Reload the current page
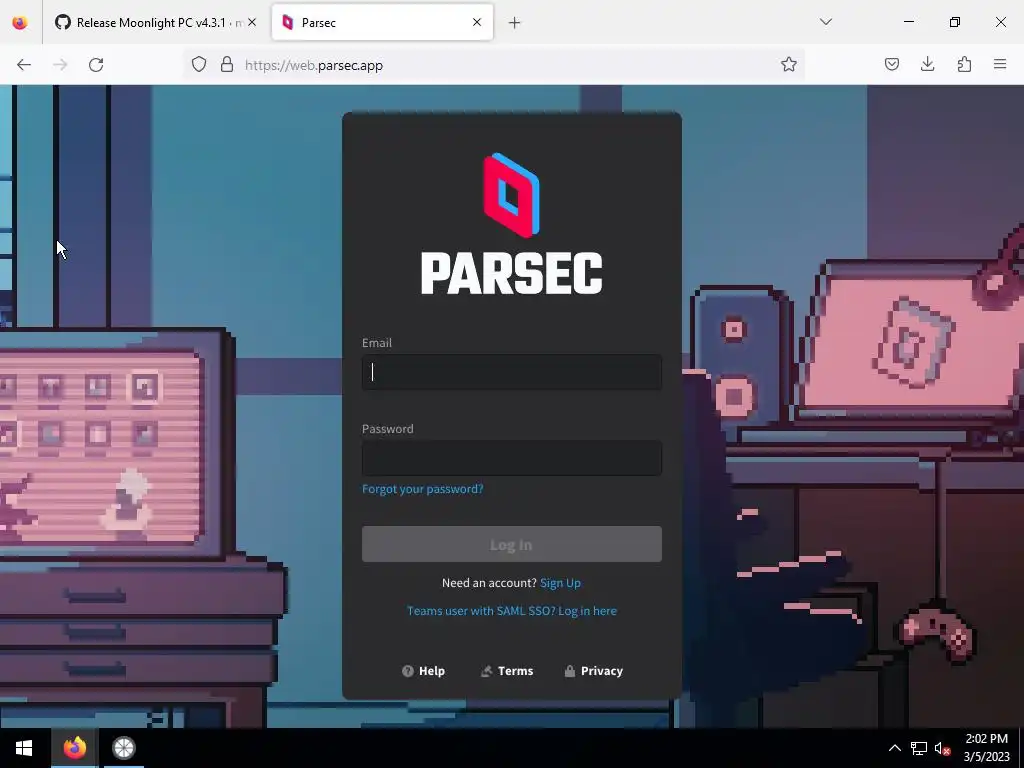This screenshot has width=1024, height=768. (x=96, y=65)
